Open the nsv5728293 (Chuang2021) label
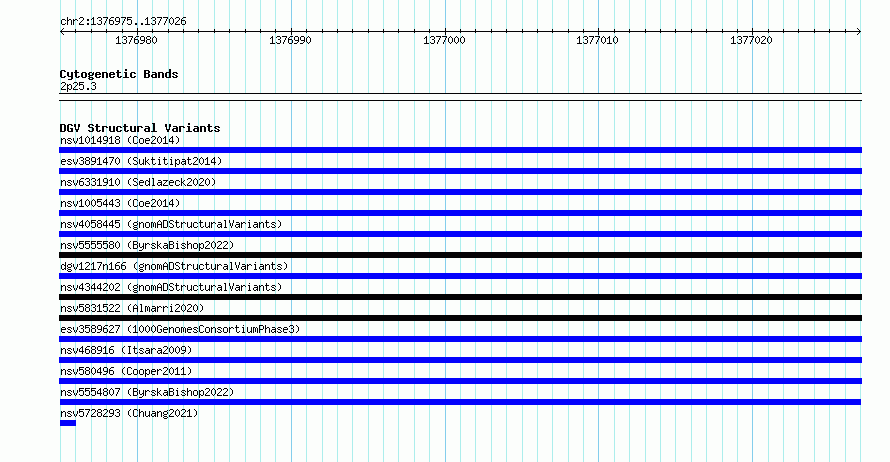 coord(129,413)
